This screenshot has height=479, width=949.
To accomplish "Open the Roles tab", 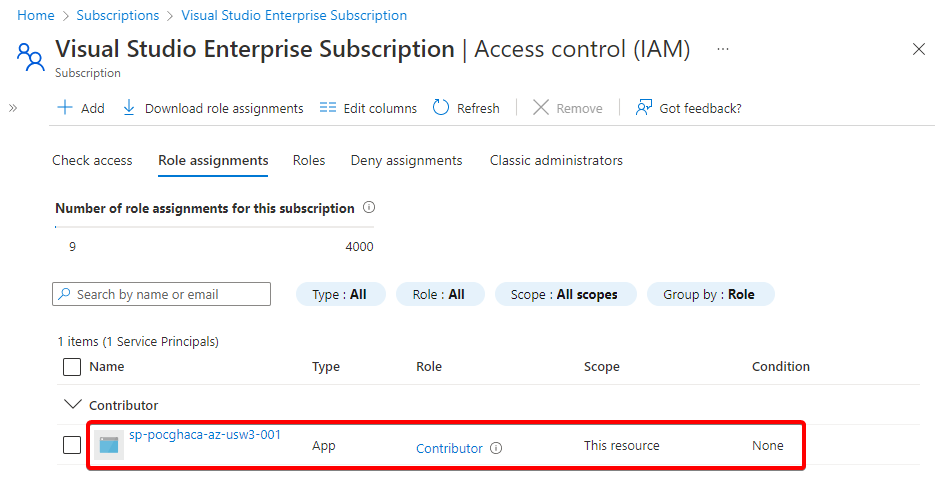I will 309,160.
